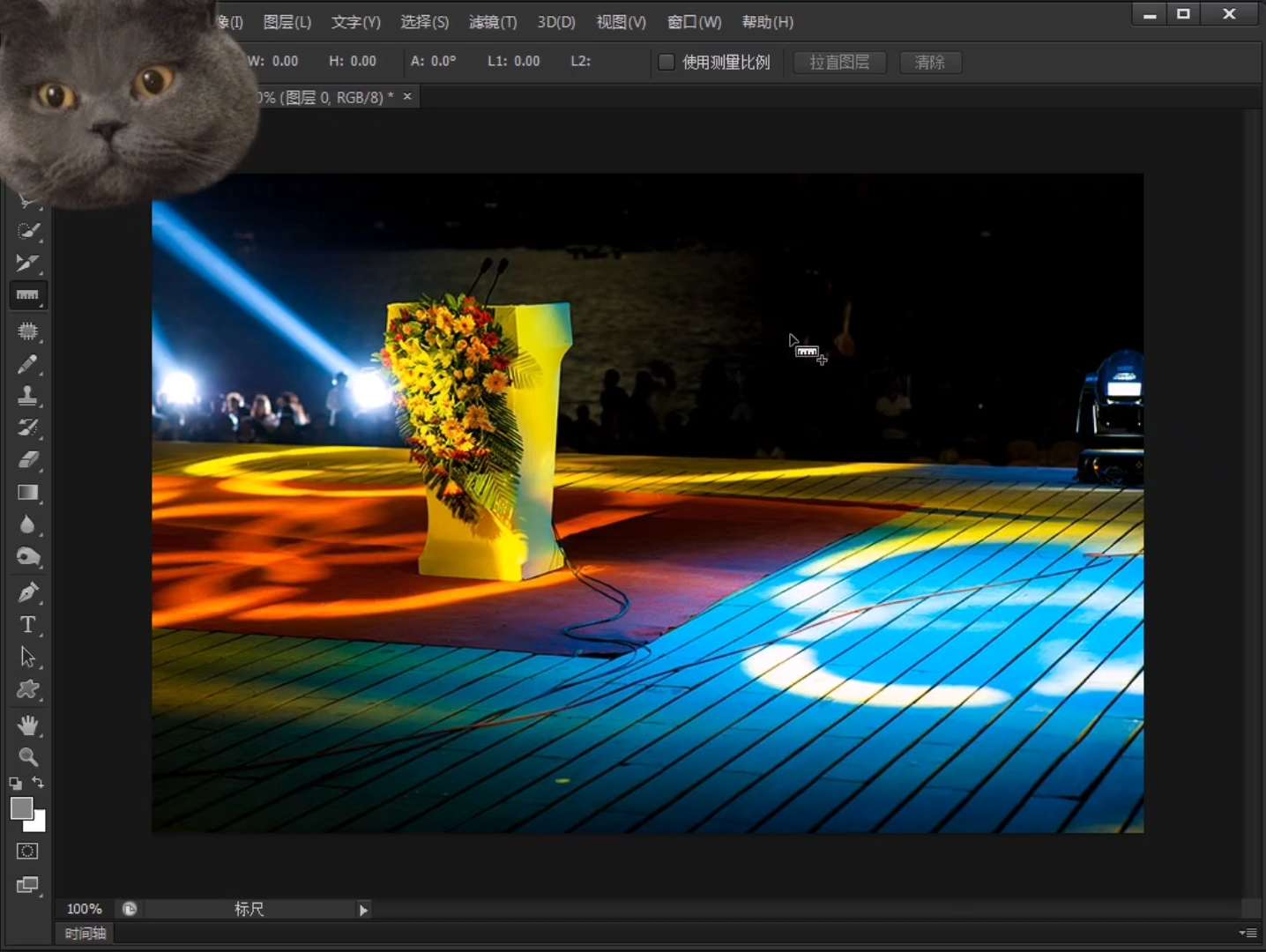Close the 图层 0 document tab
The height and width of the screenshot is (952, 1266).
click(407, 96)
